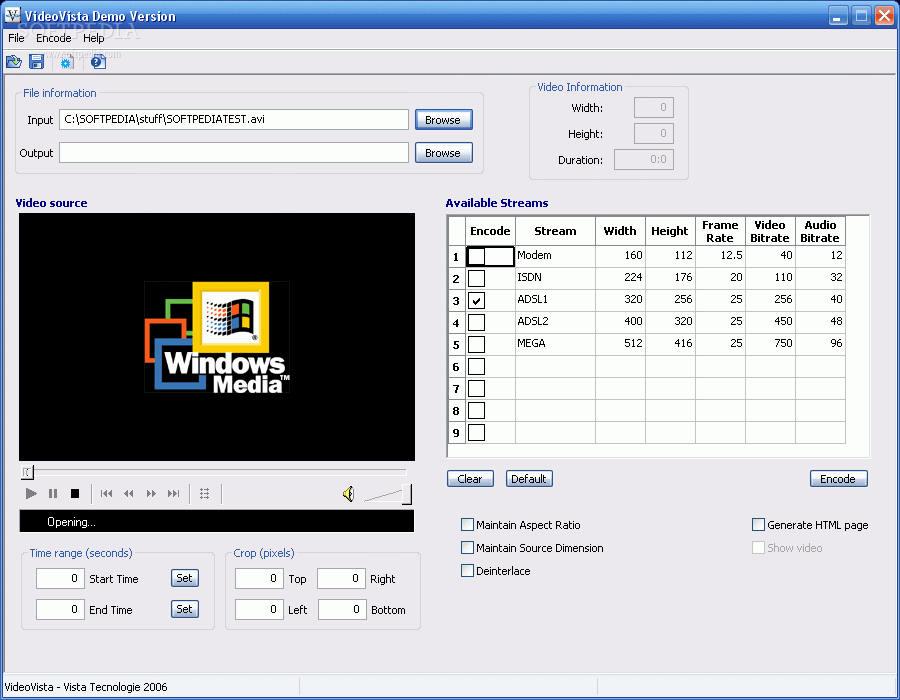
Task: Select the MEGA stream name cell
Action: tap(555, 344)
